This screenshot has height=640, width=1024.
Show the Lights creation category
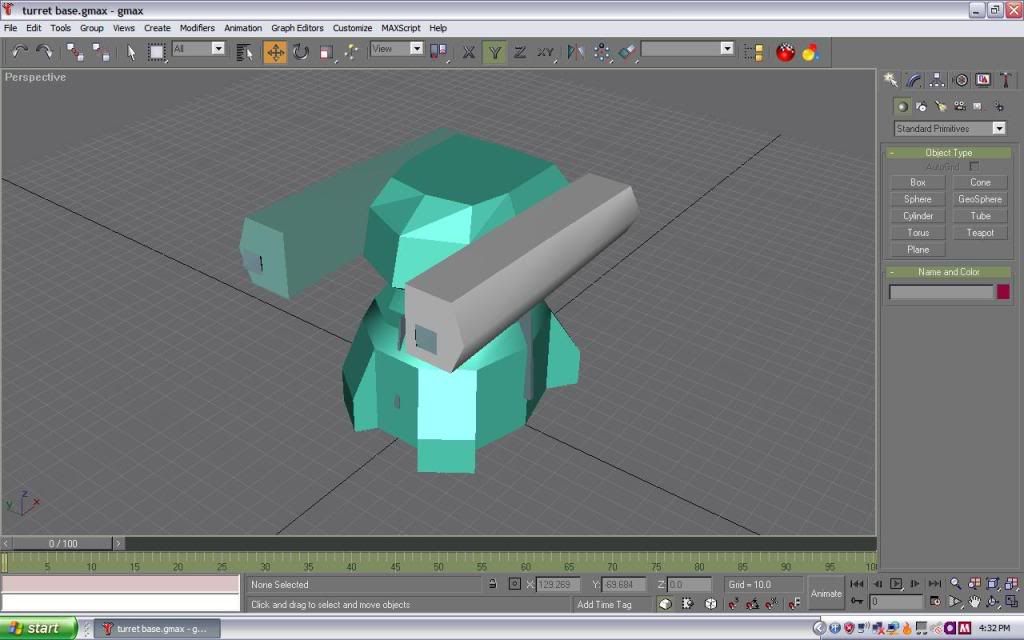tap(940, 106)
